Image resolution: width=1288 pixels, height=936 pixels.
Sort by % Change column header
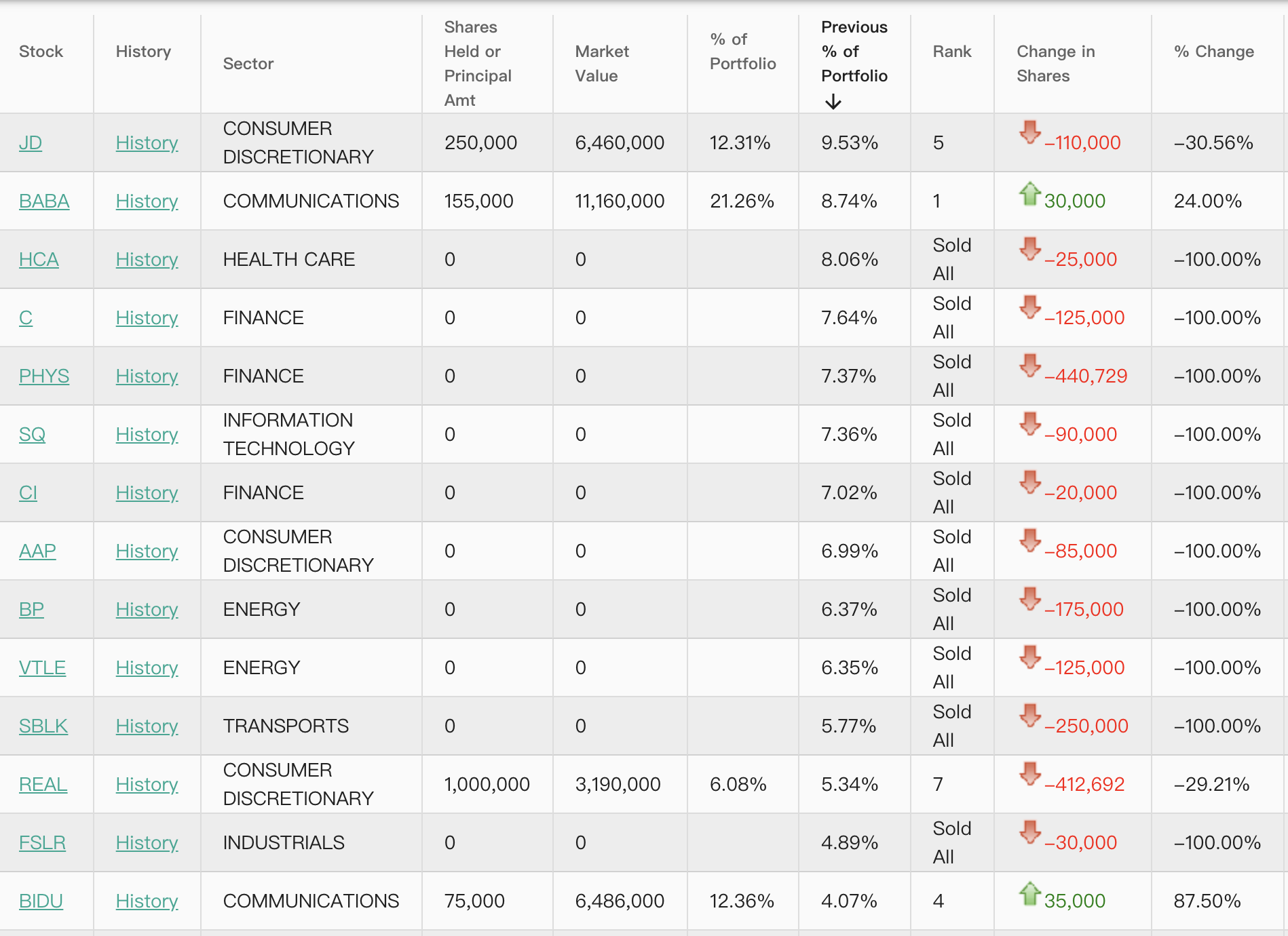coord(1214,52)
